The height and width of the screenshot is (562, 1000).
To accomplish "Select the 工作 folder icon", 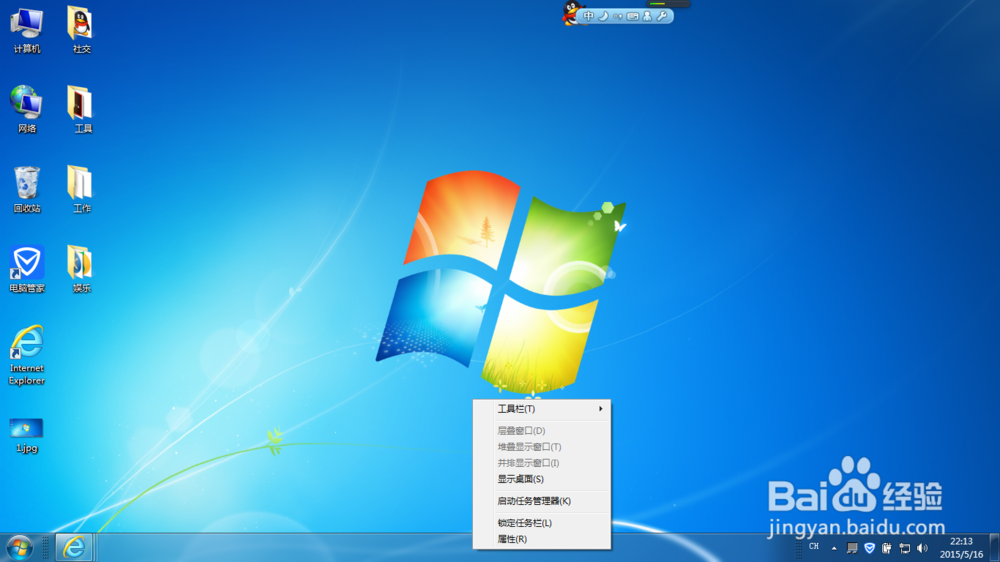I will pyautogui.click(x=81, y=189).
